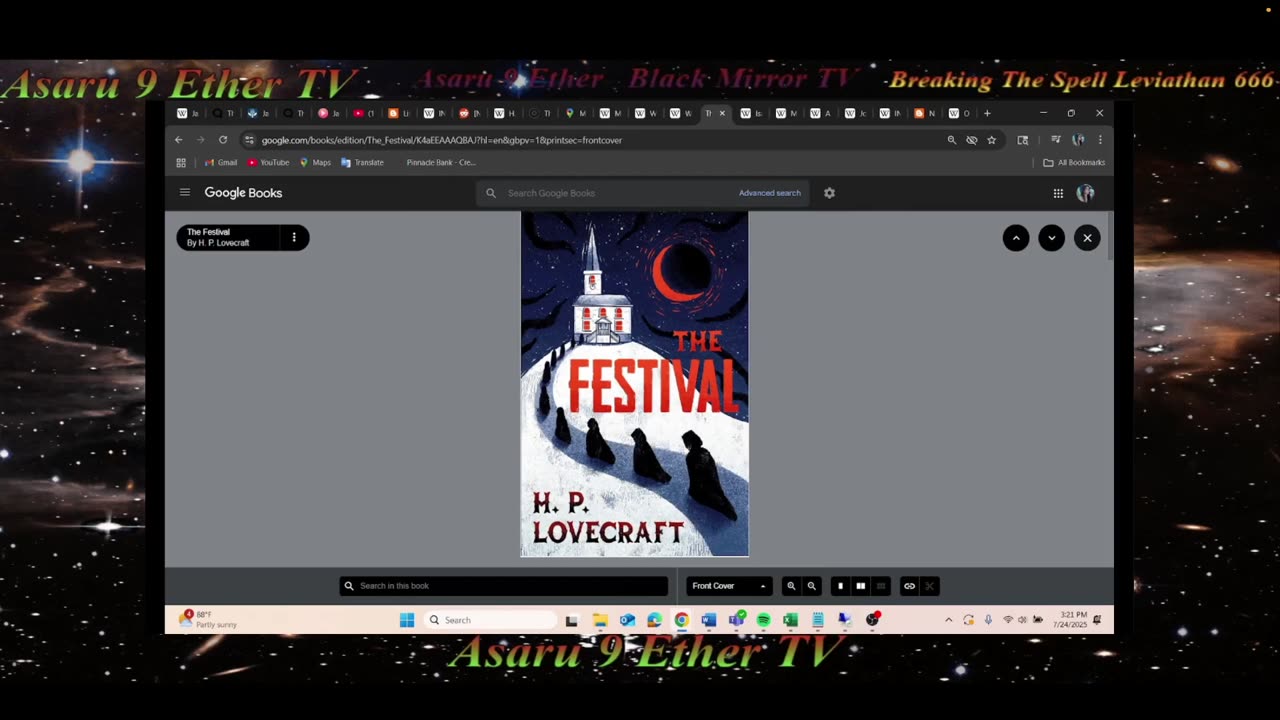Open Spotify from taskbar
1280x720 pixels.
tap(763, 620)
